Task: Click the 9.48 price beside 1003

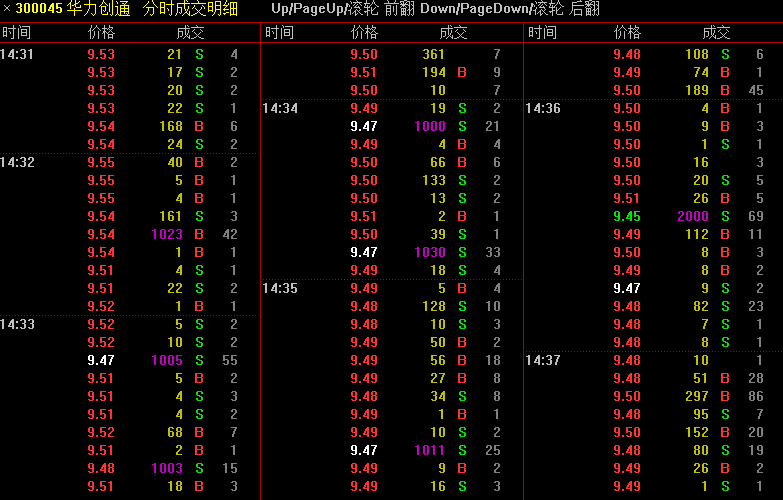Action: pyautogui.click(x=101, y=468)
